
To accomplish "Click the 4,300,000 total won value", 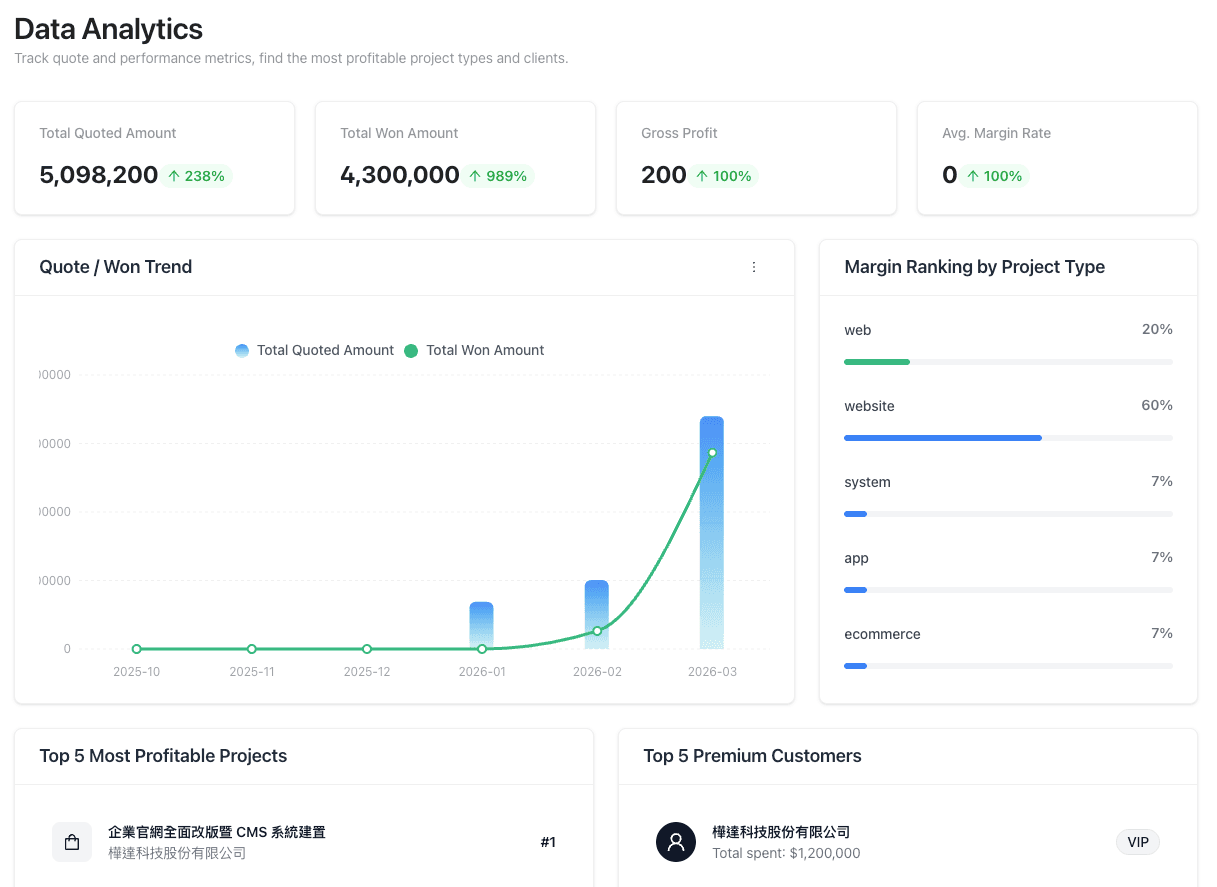I will (400, 176).
